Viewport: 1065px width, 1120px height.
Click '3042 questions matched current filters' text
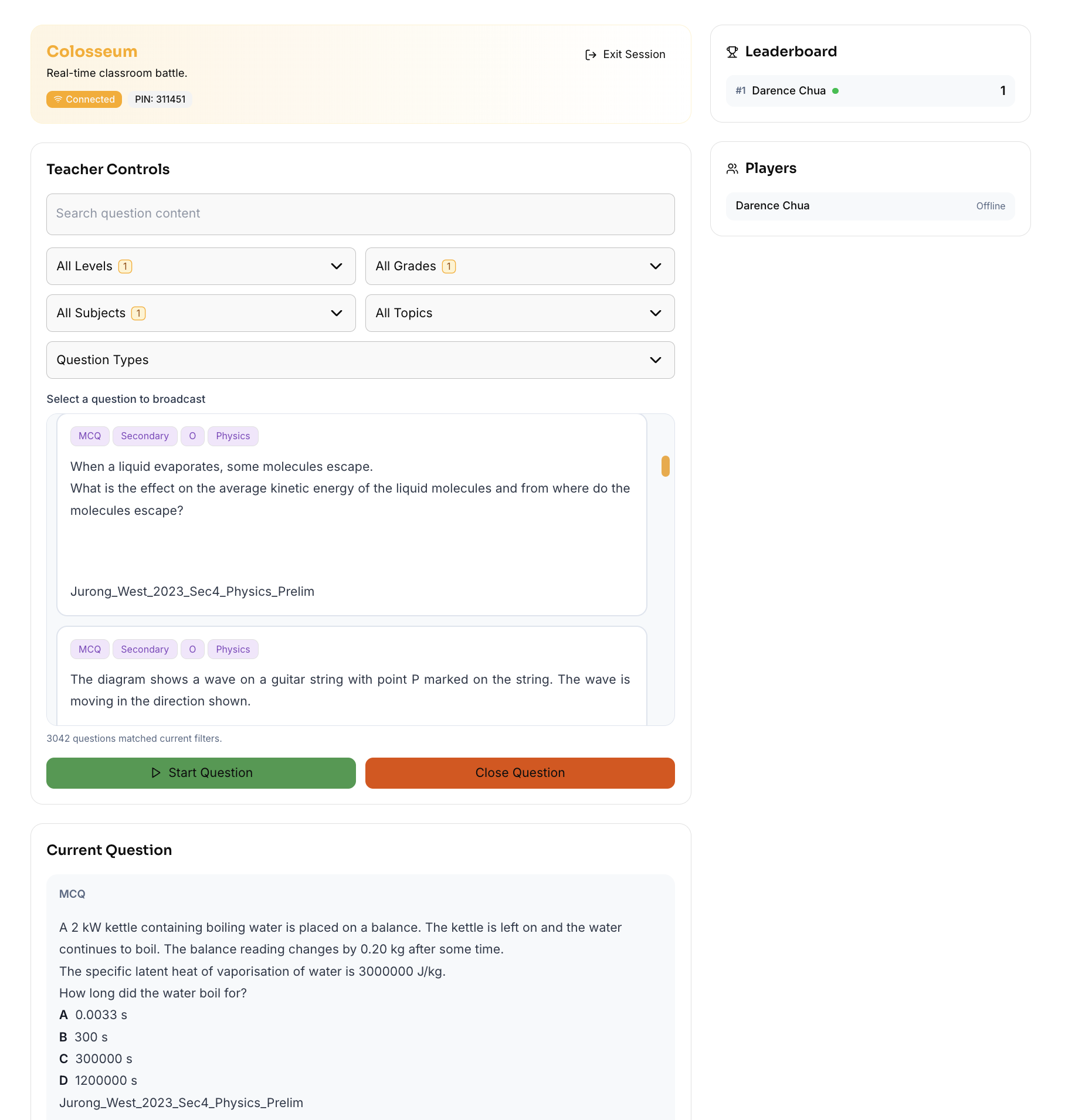(x=134, y=738)
